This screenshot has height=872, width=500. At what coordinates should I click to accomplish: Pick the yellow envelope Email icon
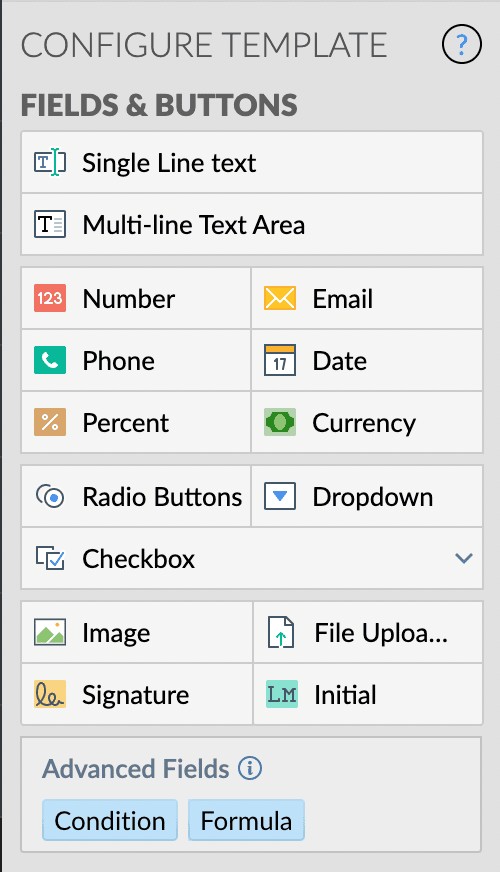click(280, 298)
